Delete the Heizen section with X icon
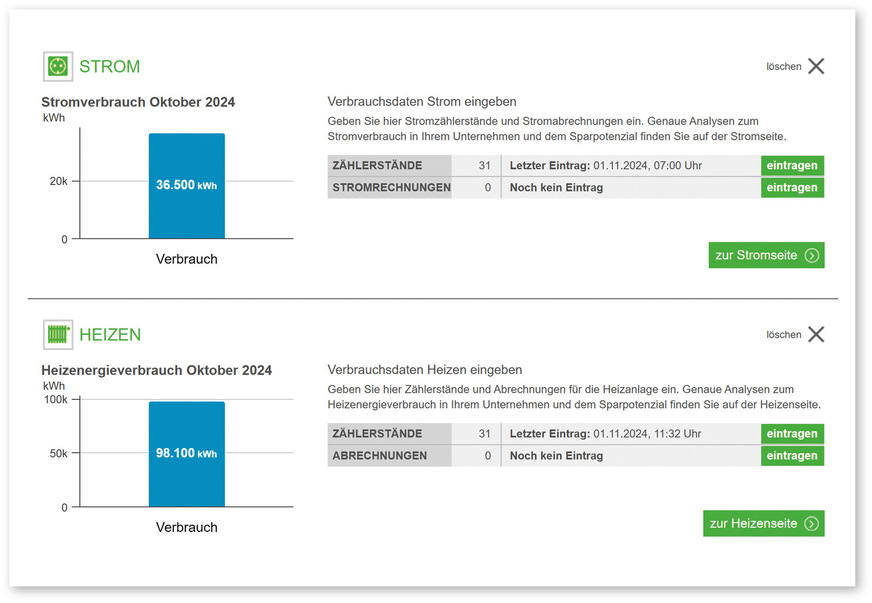Screen dimensions: 872x603 816,335
